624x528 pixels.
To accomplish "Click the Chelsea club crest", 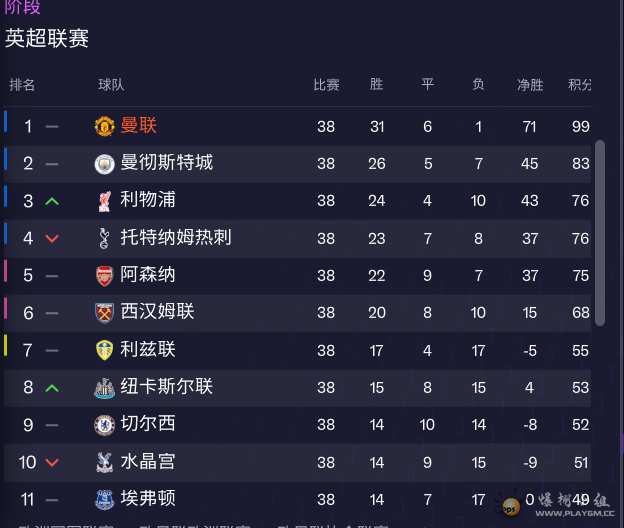I will pyautogui.click(x=104, y=424).
